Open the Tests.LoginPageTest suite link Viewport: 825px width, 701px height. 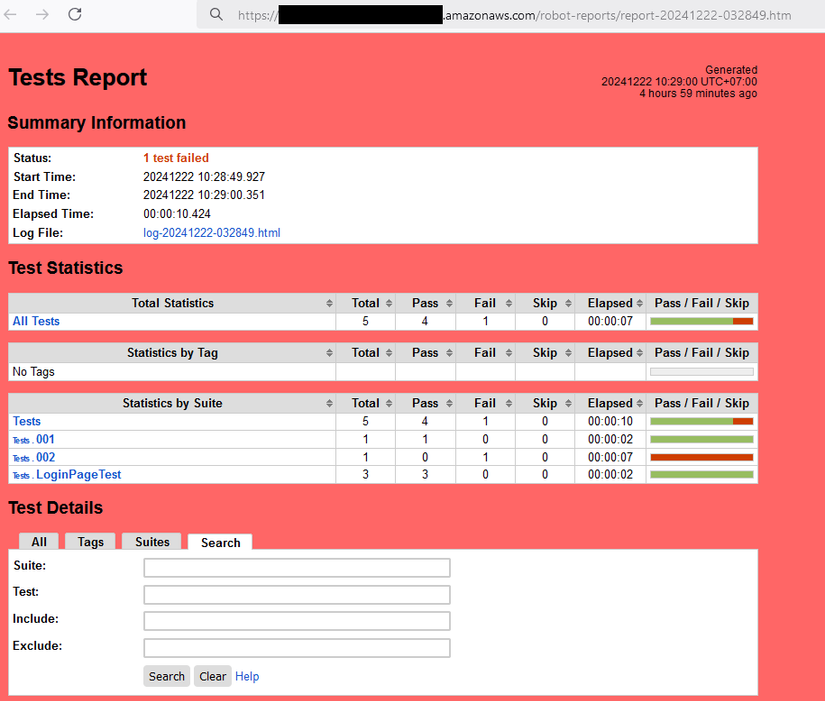67,475
